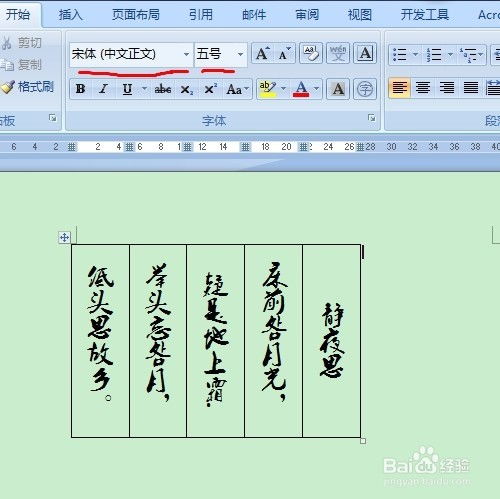Toggle Align Text Right
This screenshot has width=500, height=499.
(447, 88)
